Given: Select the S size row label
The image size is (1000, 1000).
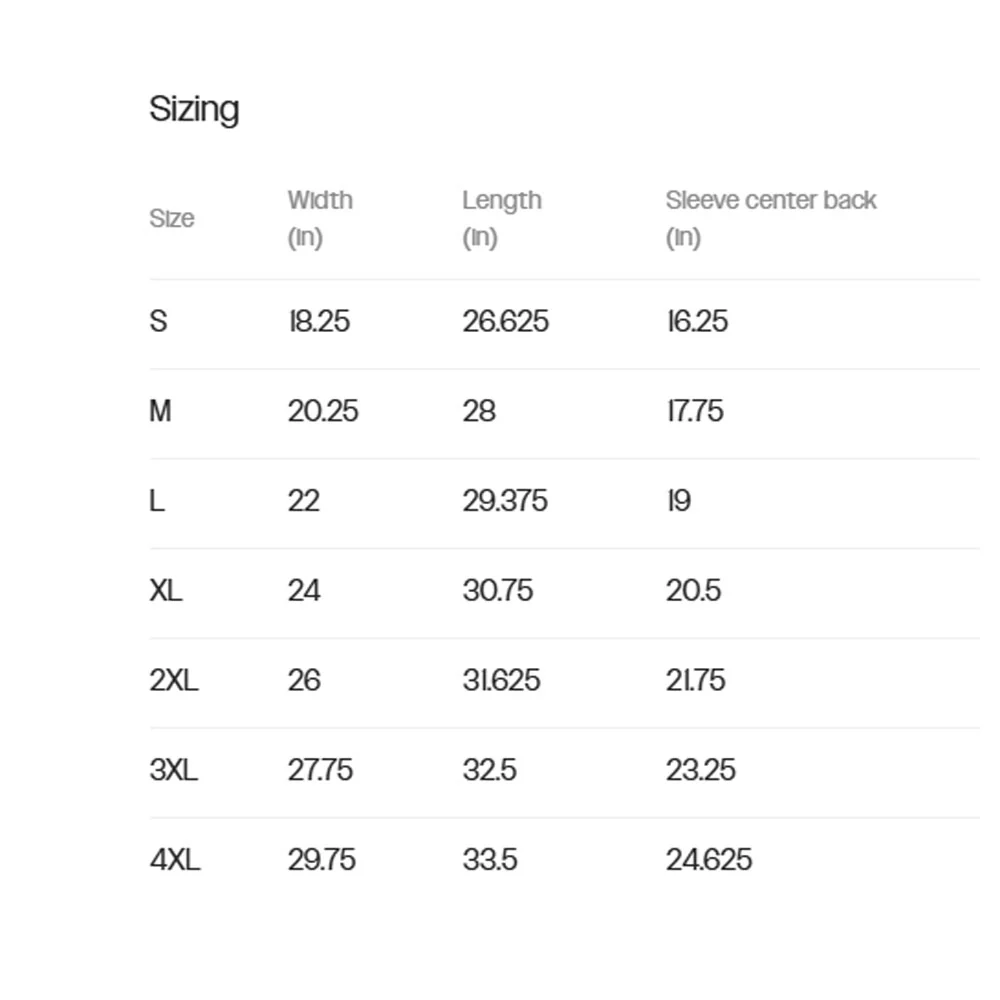Looking at the screenshot, I should click(x=158, y=321).
